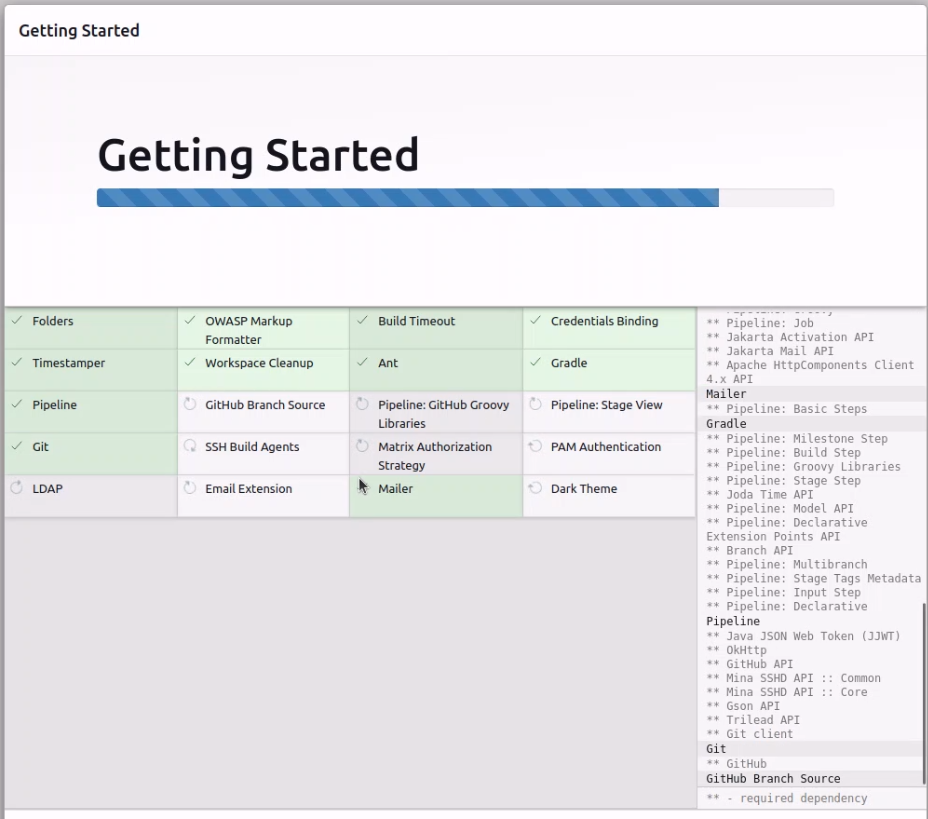The width and height of the screenshot is (928, 819).
Task: Click the LDAP plugin name
Action: 47,489
